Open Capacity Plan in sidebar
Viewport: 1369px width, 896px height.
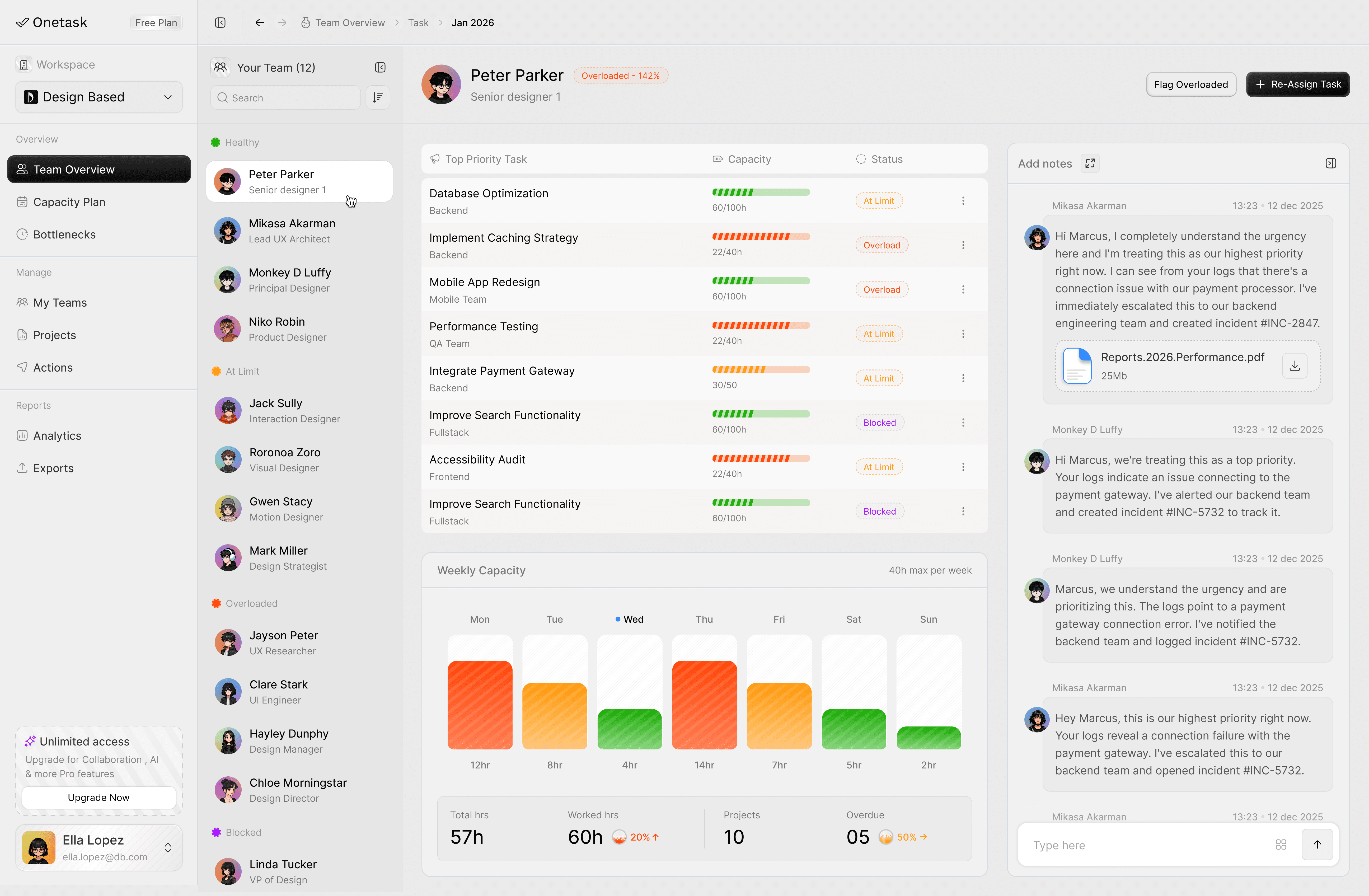point(69,202)
